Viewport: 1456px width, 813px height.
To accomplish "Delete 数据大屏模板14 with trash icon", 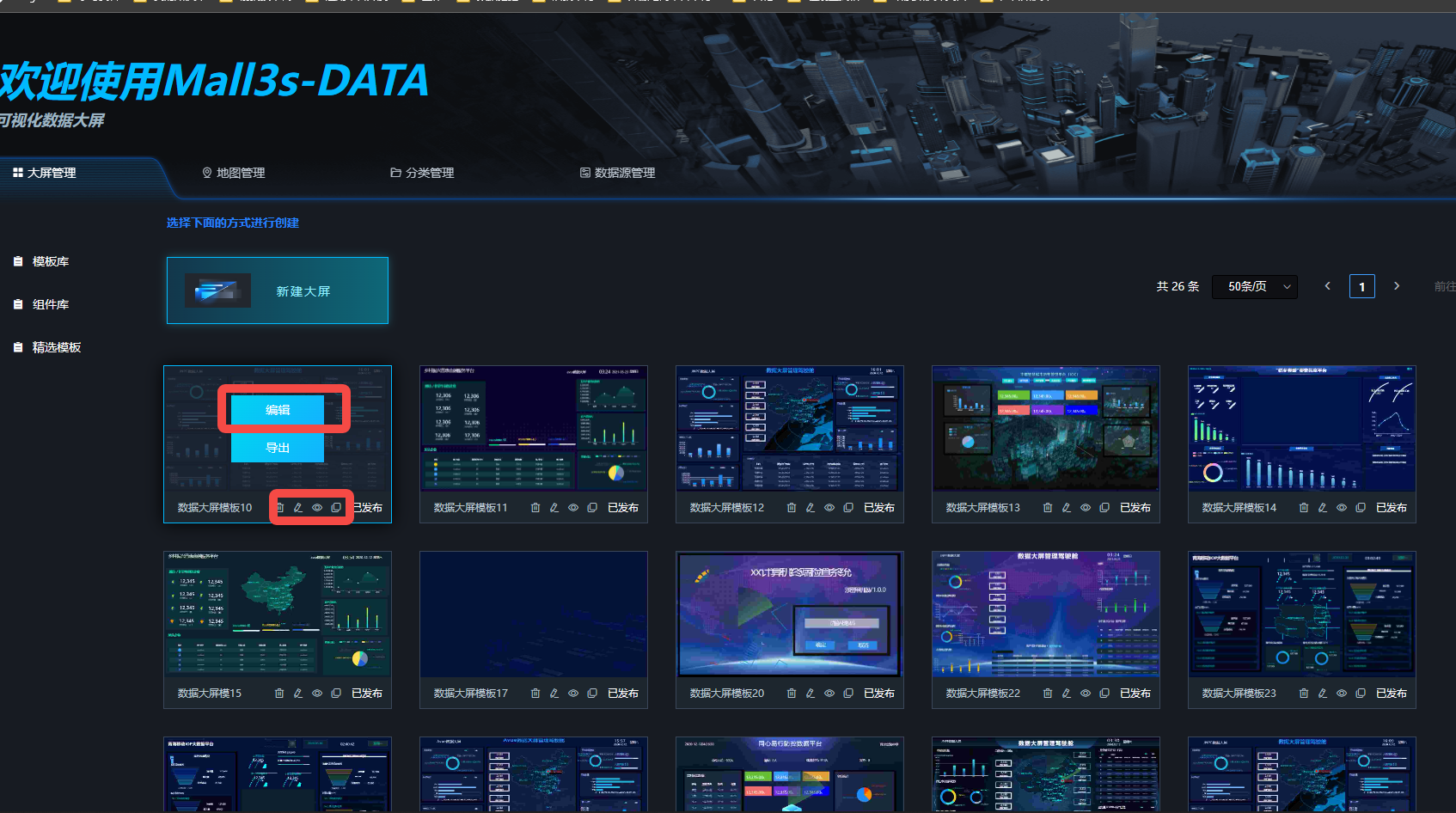I will (x=1304, y=508).
